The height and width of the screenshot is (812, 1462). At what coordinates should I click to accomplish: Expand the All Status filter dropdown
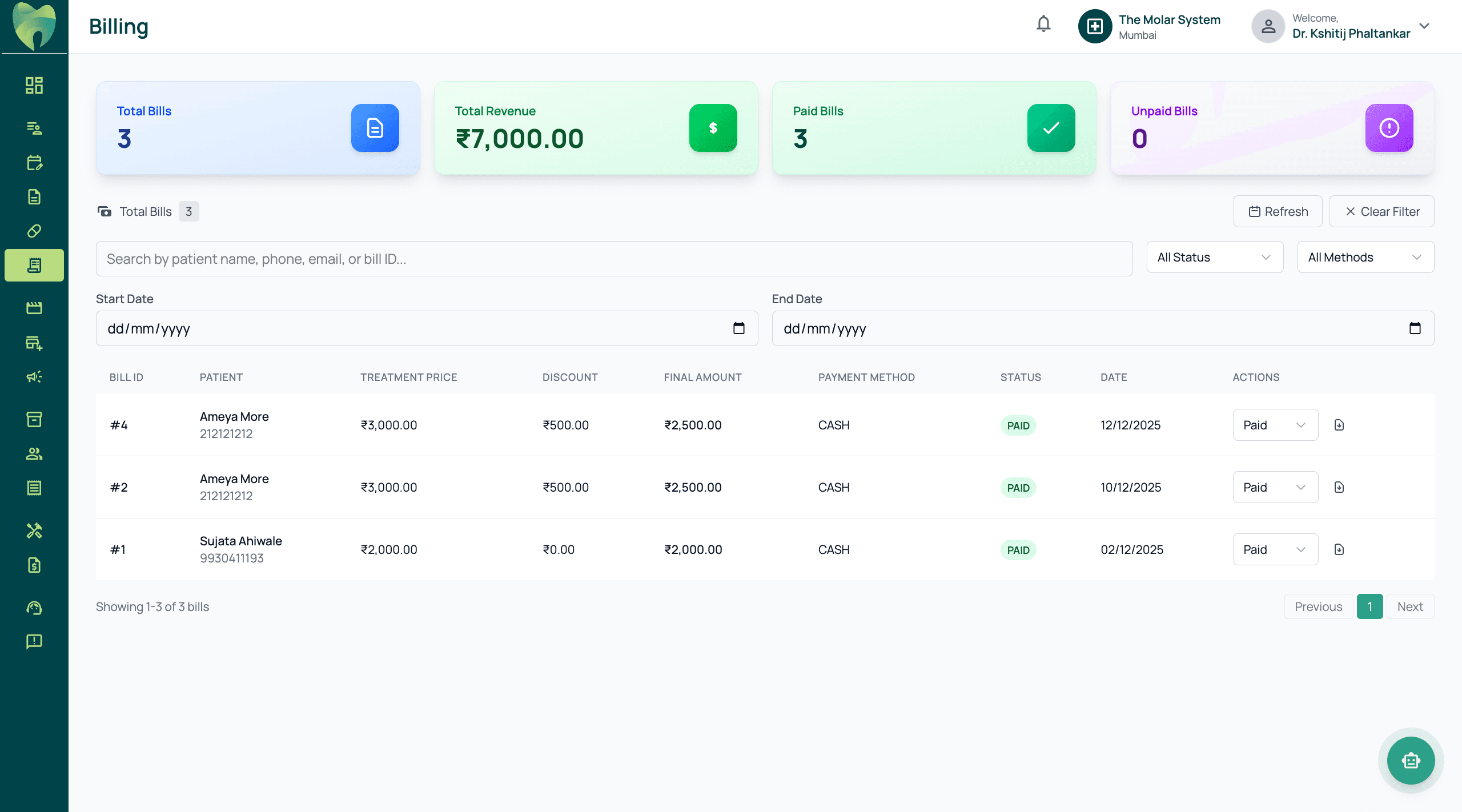1215,258
